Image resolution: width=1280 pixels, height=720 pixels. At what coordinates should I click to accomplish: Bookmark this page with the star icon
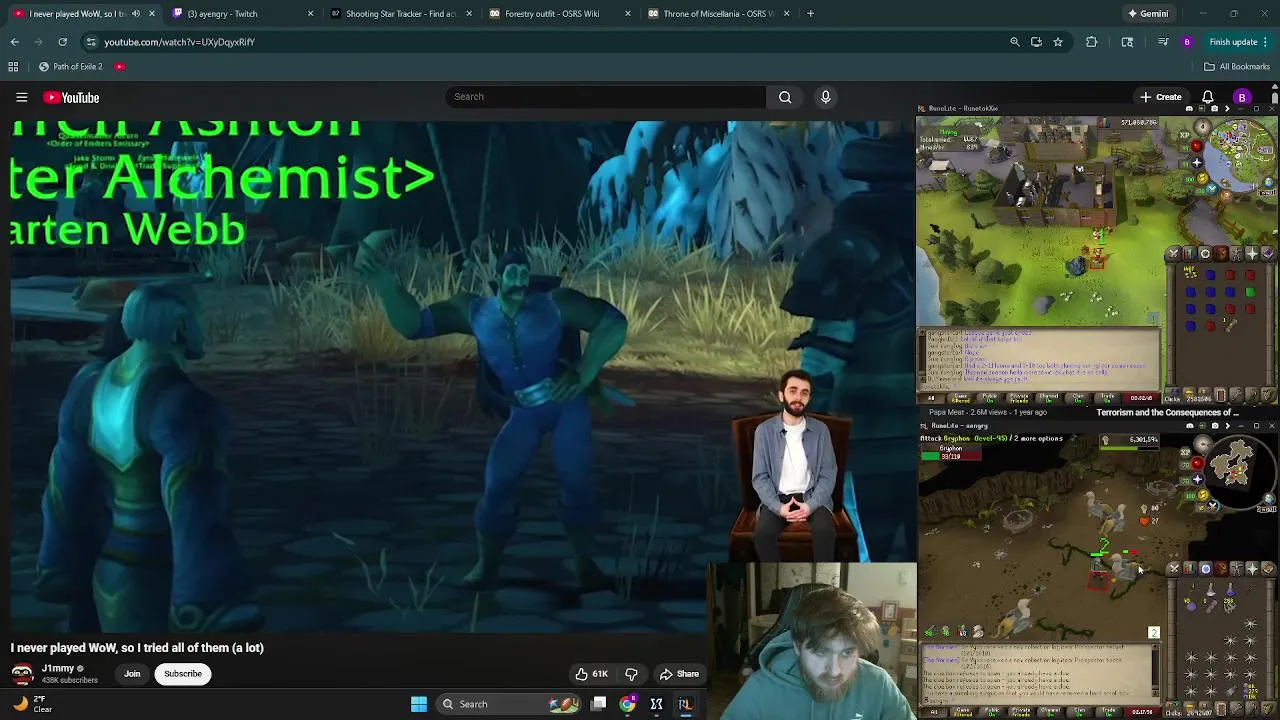pos(1057,42)
